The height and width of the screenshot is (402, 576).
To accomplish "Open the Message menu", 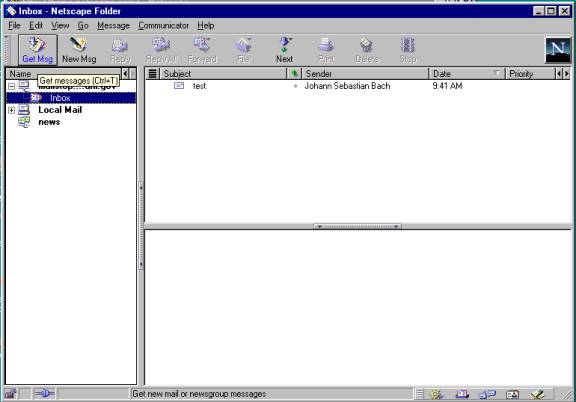I will click(114, 26).
